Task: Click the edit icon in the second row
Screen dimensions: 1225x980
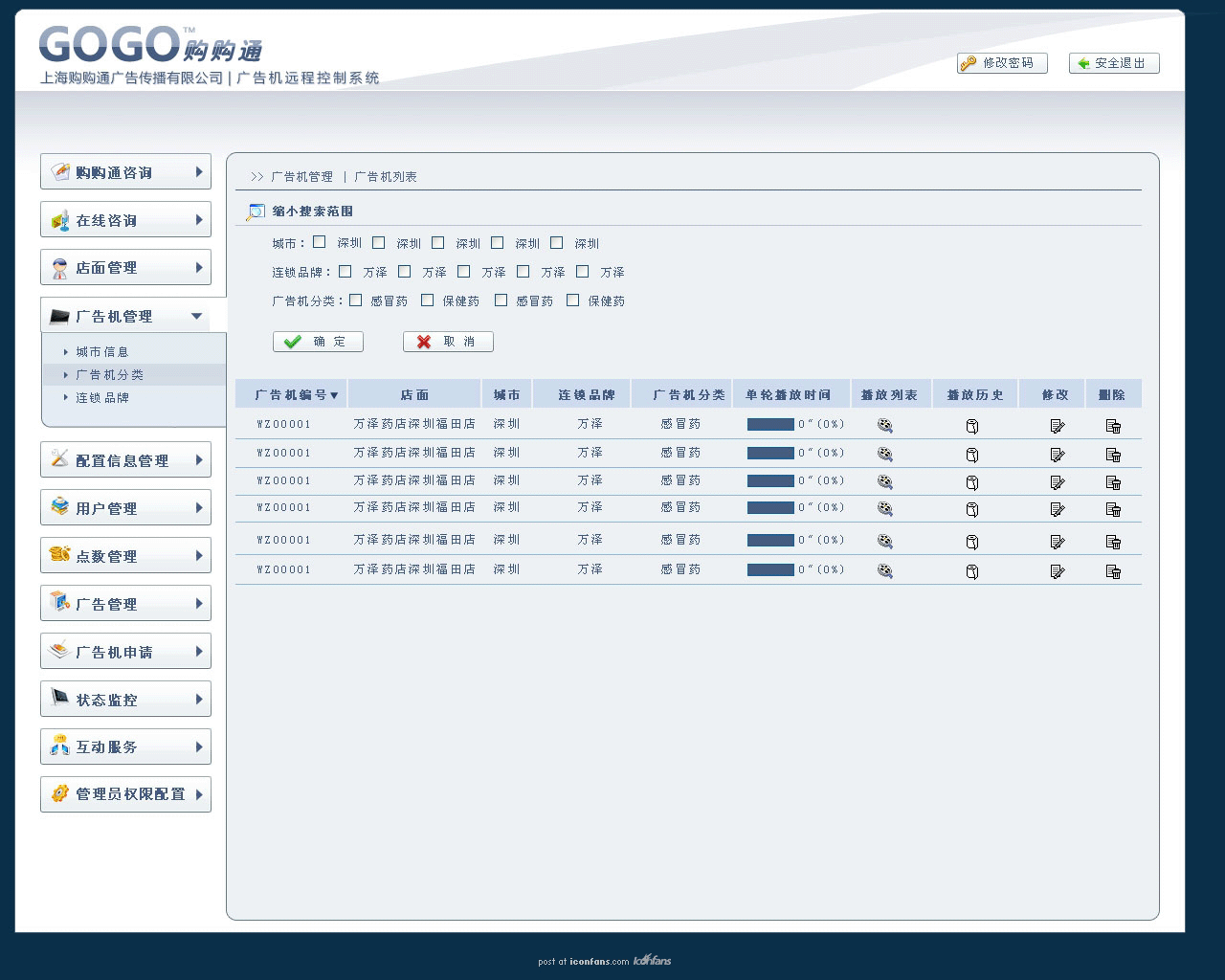Action: [1058, 455]
